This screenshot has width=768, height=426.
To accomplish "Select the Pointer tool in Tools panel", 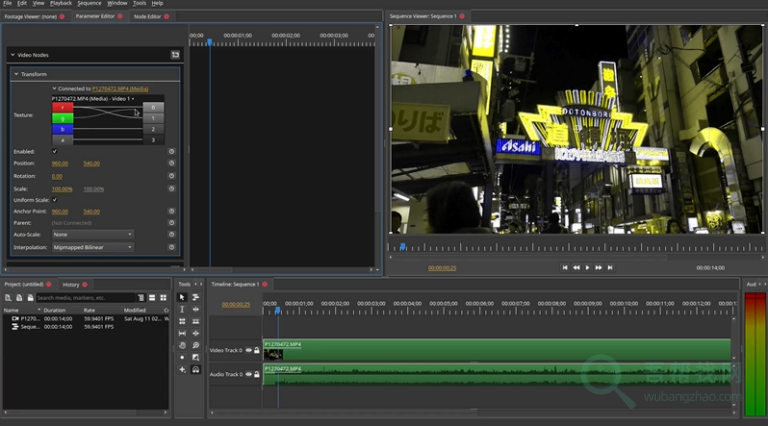I will 182,297.
